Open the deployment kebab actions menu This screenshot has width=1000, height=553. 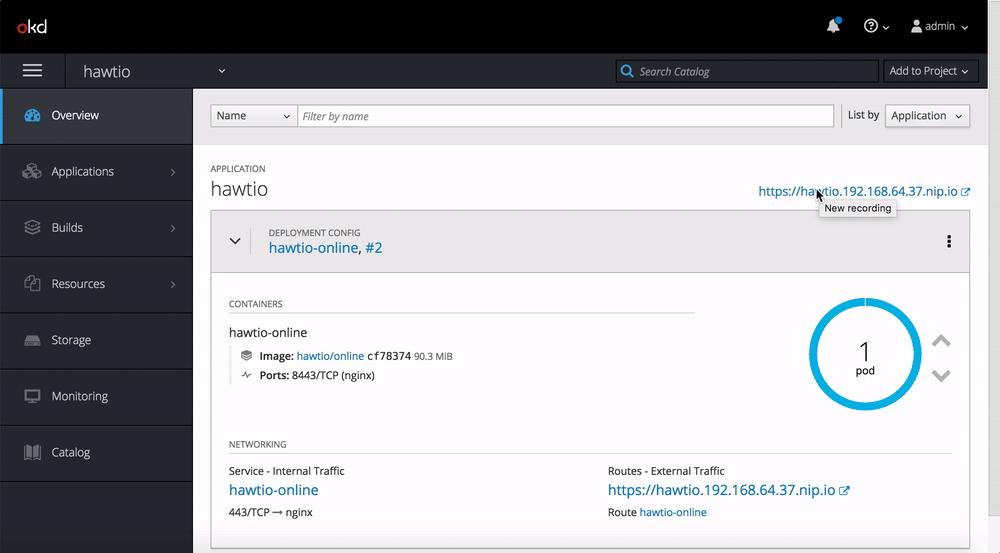pos(949,241)
